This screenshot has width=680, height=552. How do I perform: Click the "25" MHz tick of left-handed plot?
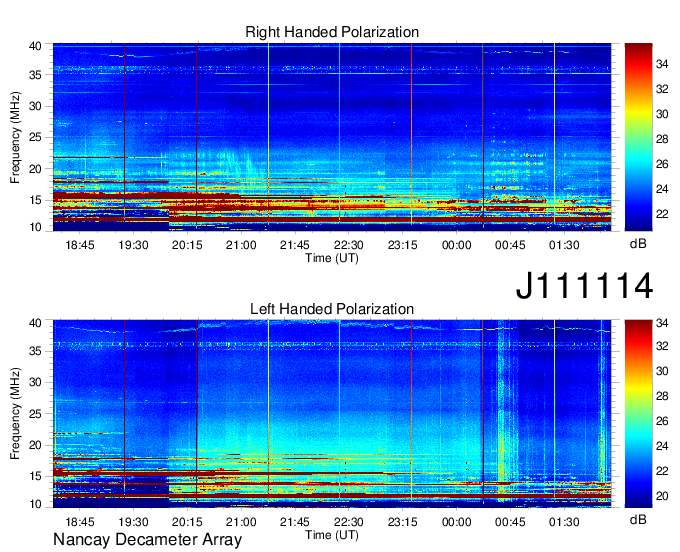click(x=36, y=414)
